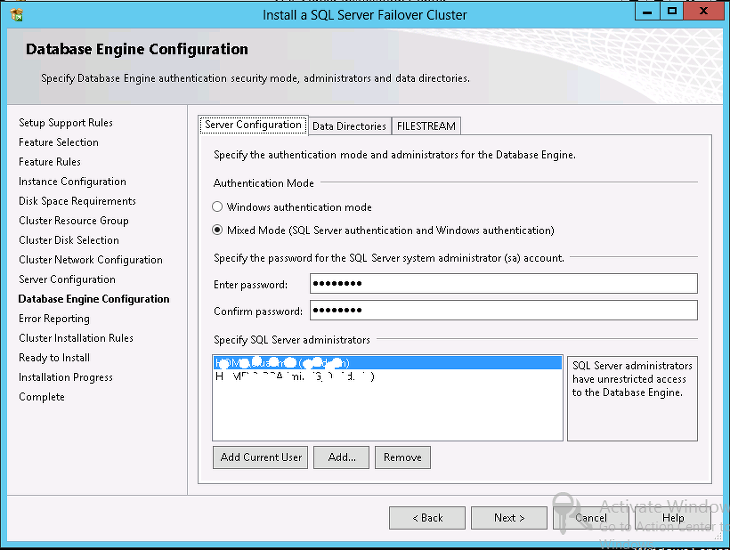The image size is (730, 550).
Task: Click Cluster Disk Selection step
Action: pos(69,240)
